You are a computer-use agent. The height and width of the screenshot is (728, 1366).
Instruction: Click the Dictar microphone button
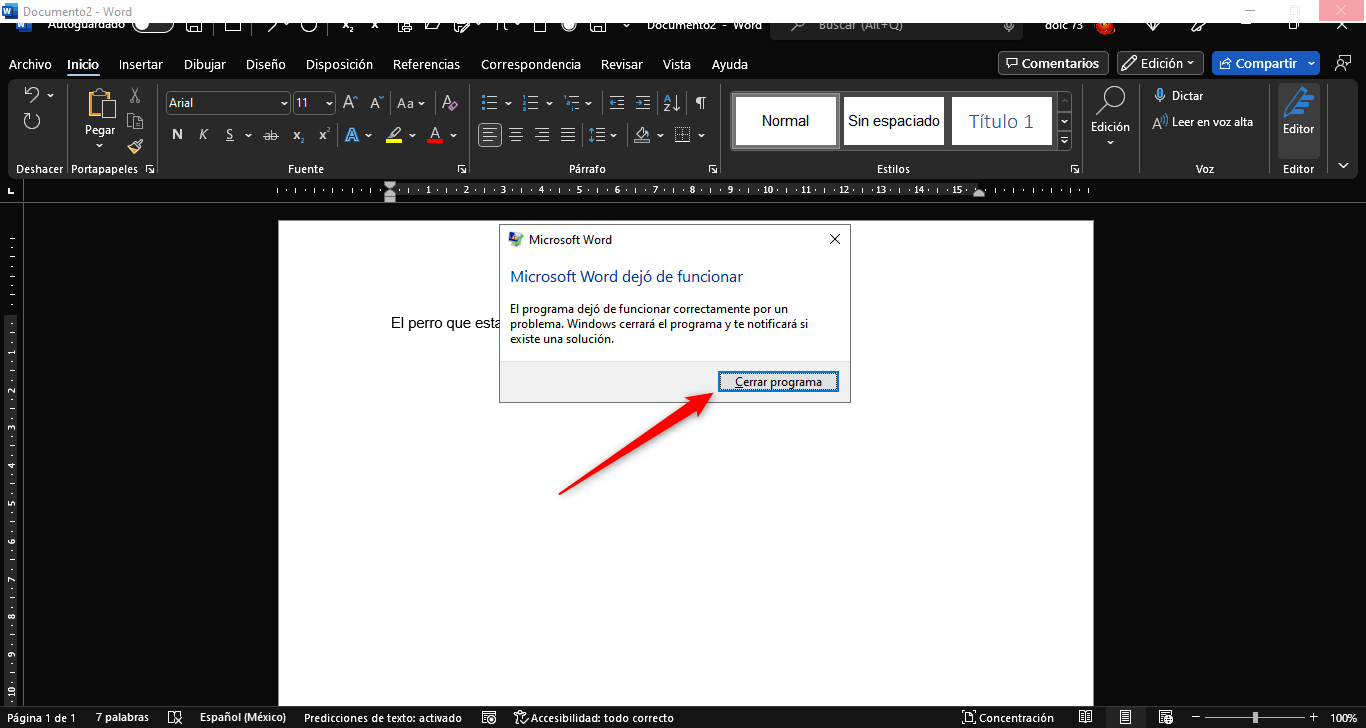tap(1178, 96)
